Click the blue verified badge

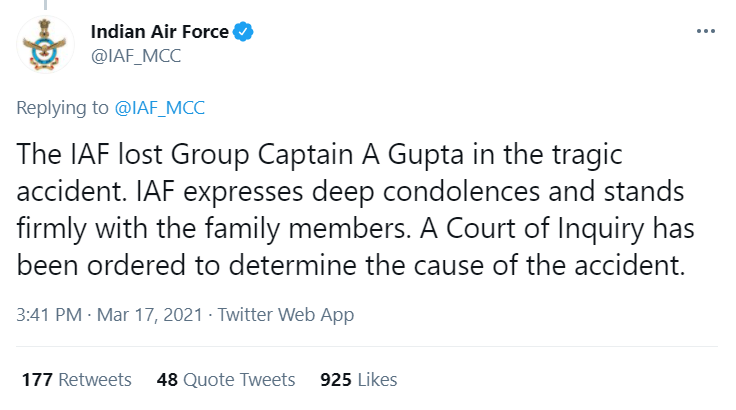pyautogui.click(x=243, y=32)
